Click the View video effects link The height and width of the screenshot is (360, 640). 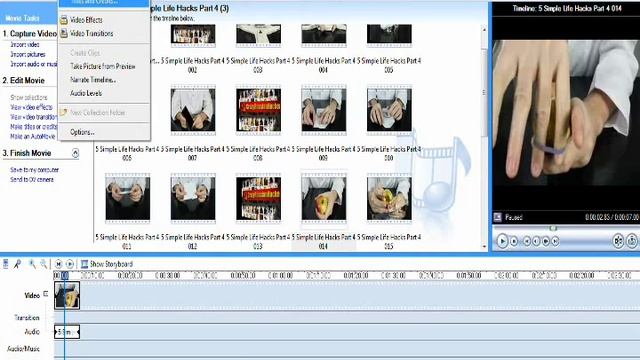point(31,107)
